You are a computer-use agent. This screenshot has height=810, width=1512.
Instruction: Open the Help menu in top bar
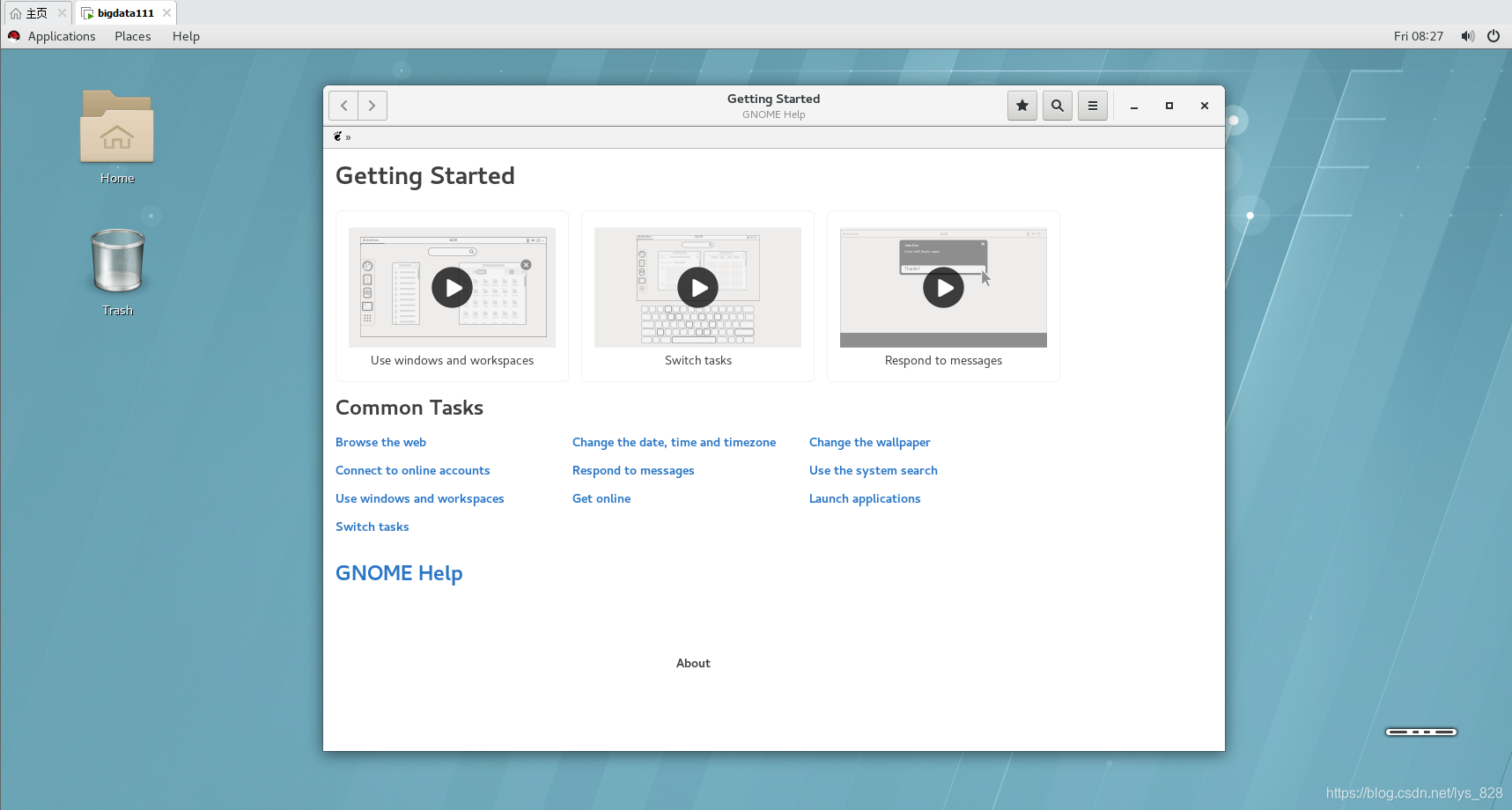pyautogui.click(x=186, y=36)
